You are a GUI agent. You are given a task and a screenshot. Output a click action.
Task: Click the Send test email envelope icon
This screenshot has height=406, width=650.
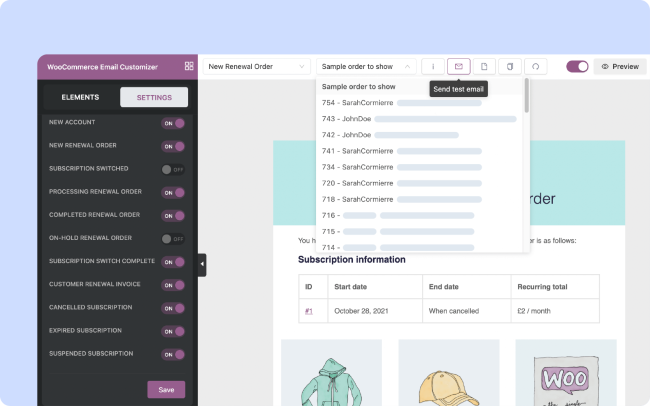(458, 66)
